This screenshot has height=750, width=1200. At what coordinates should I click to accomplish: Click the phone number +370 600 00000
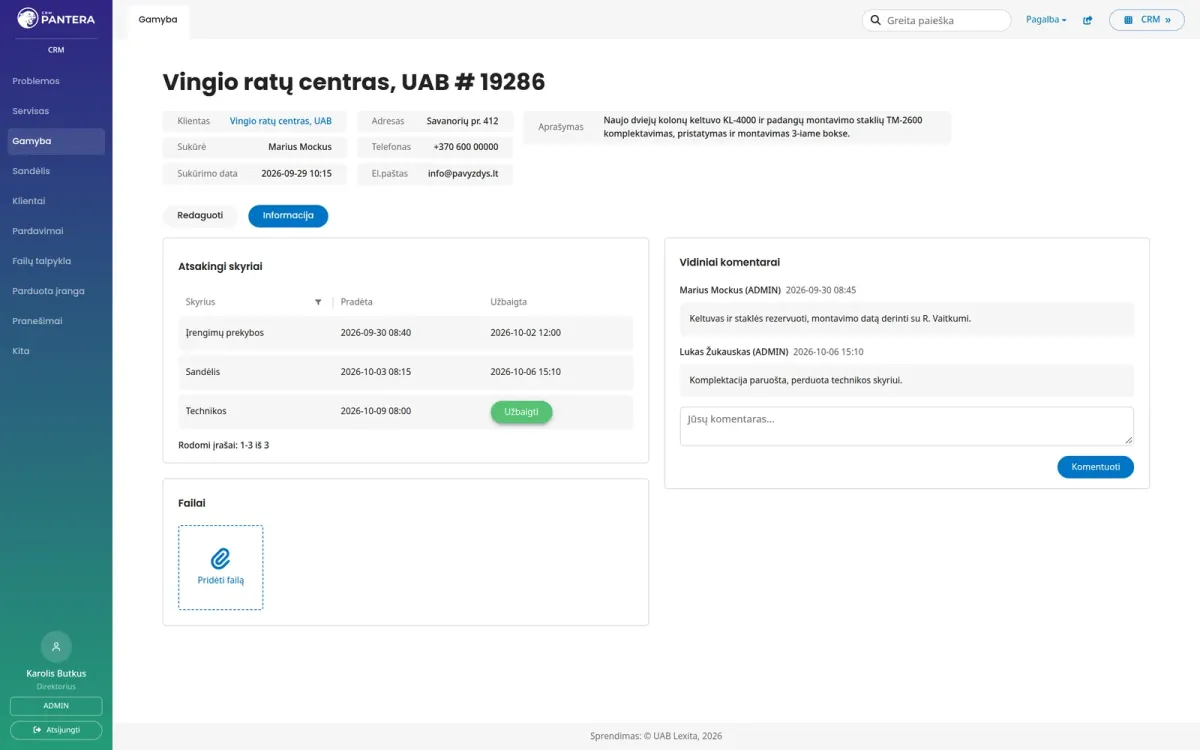pos(466,147)
